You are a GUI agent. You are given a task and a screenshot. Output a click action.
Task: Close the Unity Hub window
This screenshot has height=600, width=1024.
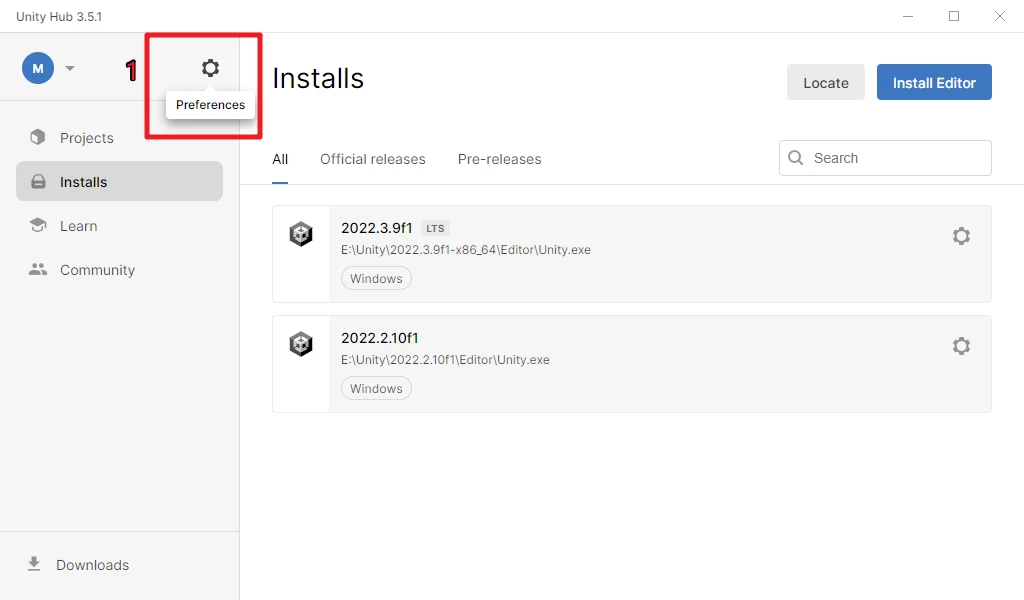pyautogui.click(x=999, y=16)
